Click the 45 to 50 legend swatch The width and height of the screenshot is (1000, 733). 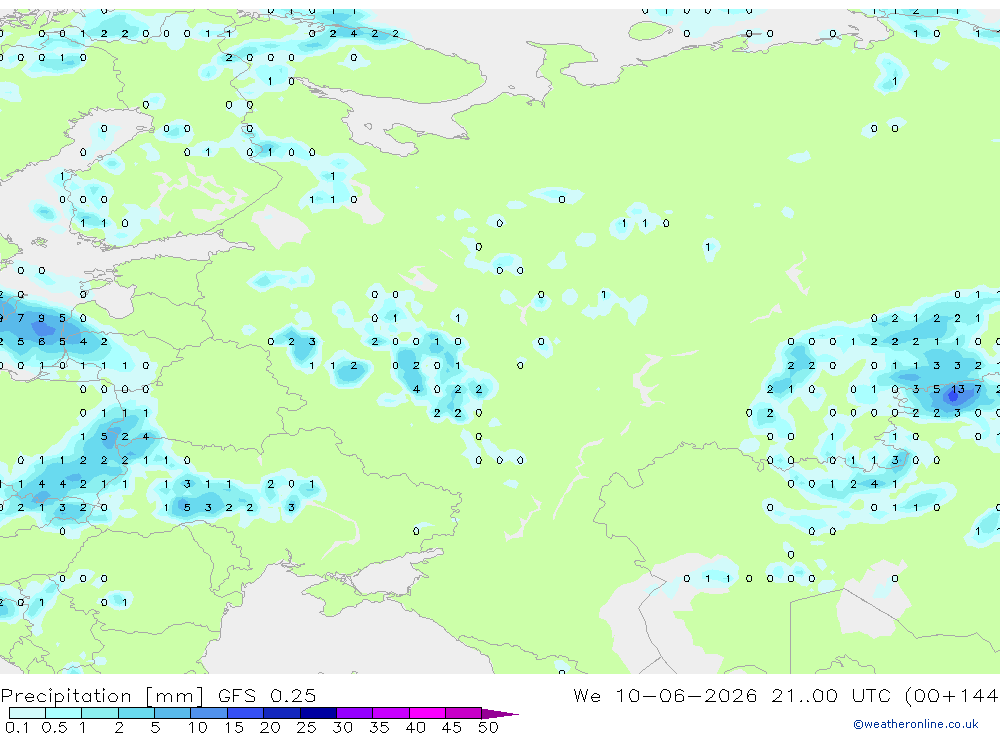click(464, 713)
